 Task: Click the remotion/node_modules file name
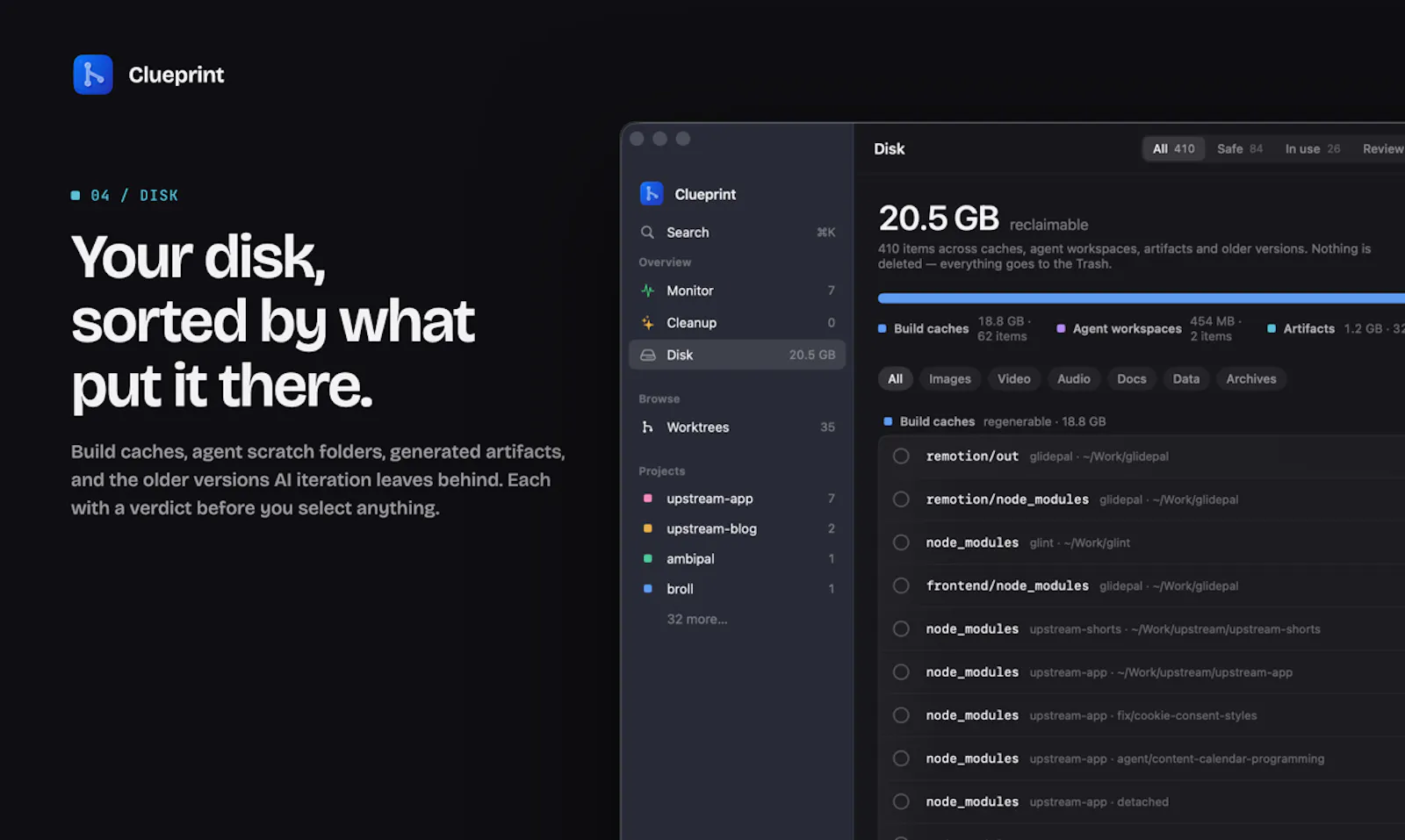tap(1007, 499)
